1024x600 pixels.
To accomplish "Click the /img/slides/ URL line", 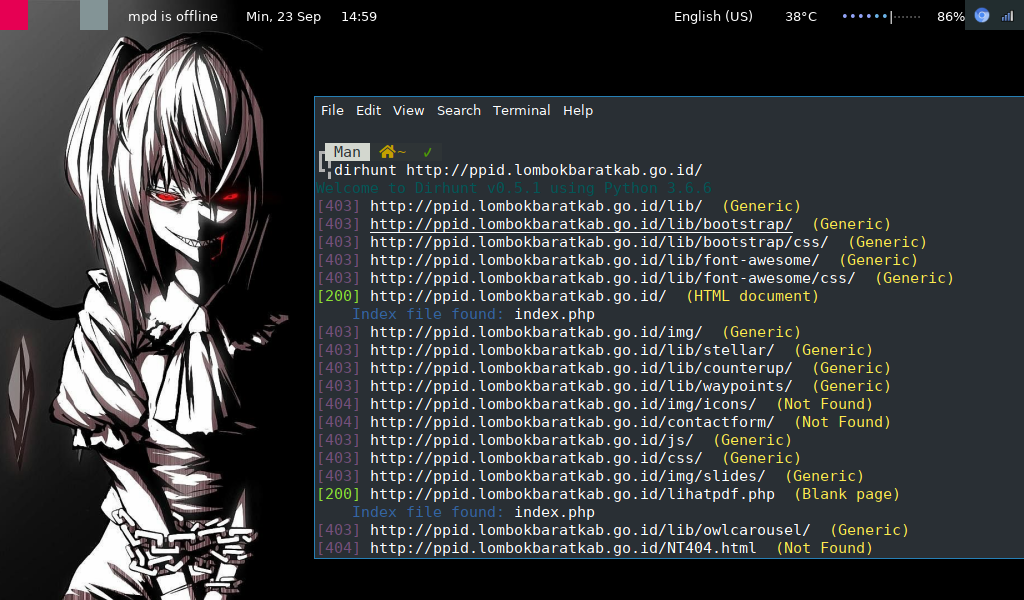I will tap(568, 476).
